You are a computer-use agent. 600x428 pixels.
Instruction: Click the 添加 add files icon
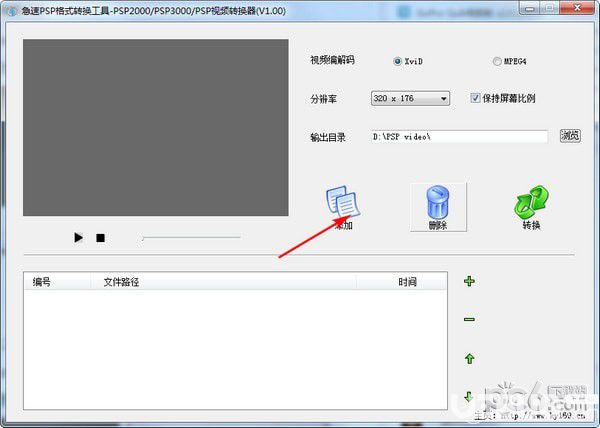(343, 207)
